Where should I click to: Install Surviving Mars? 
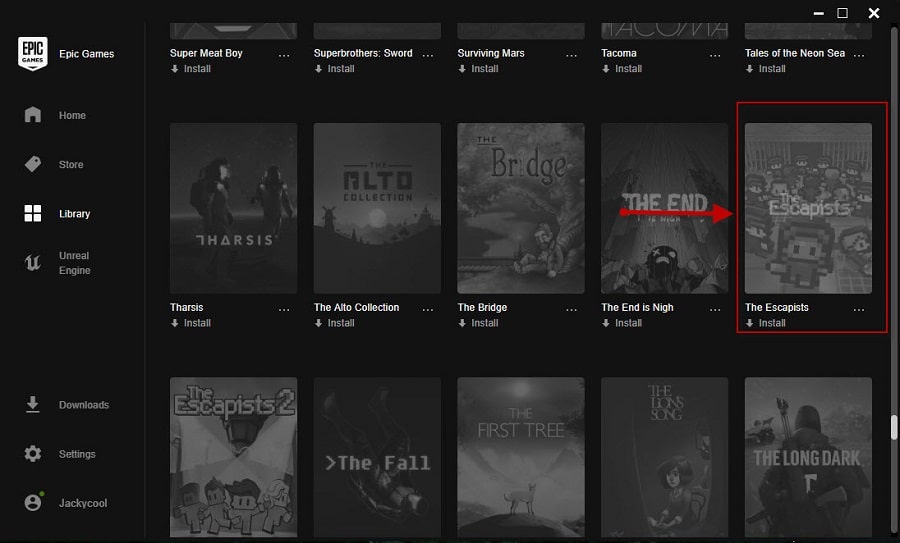[479, 69]
